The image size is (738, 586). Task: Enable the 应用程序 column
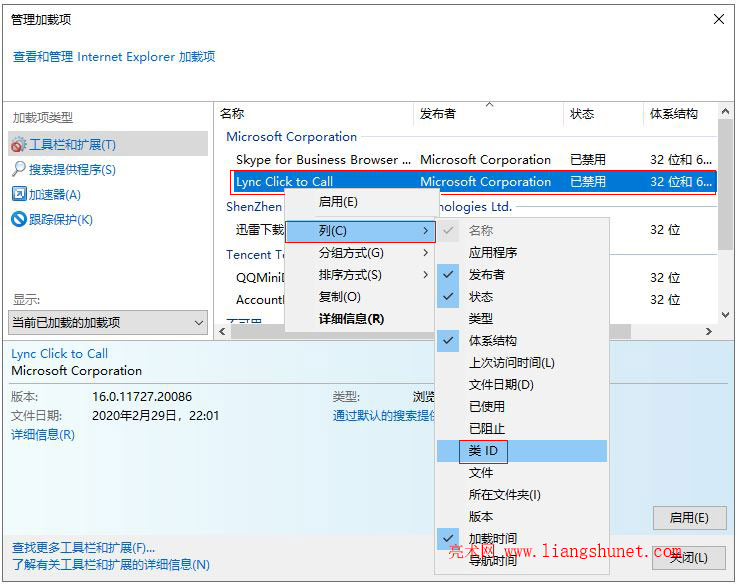click(522, 253)
